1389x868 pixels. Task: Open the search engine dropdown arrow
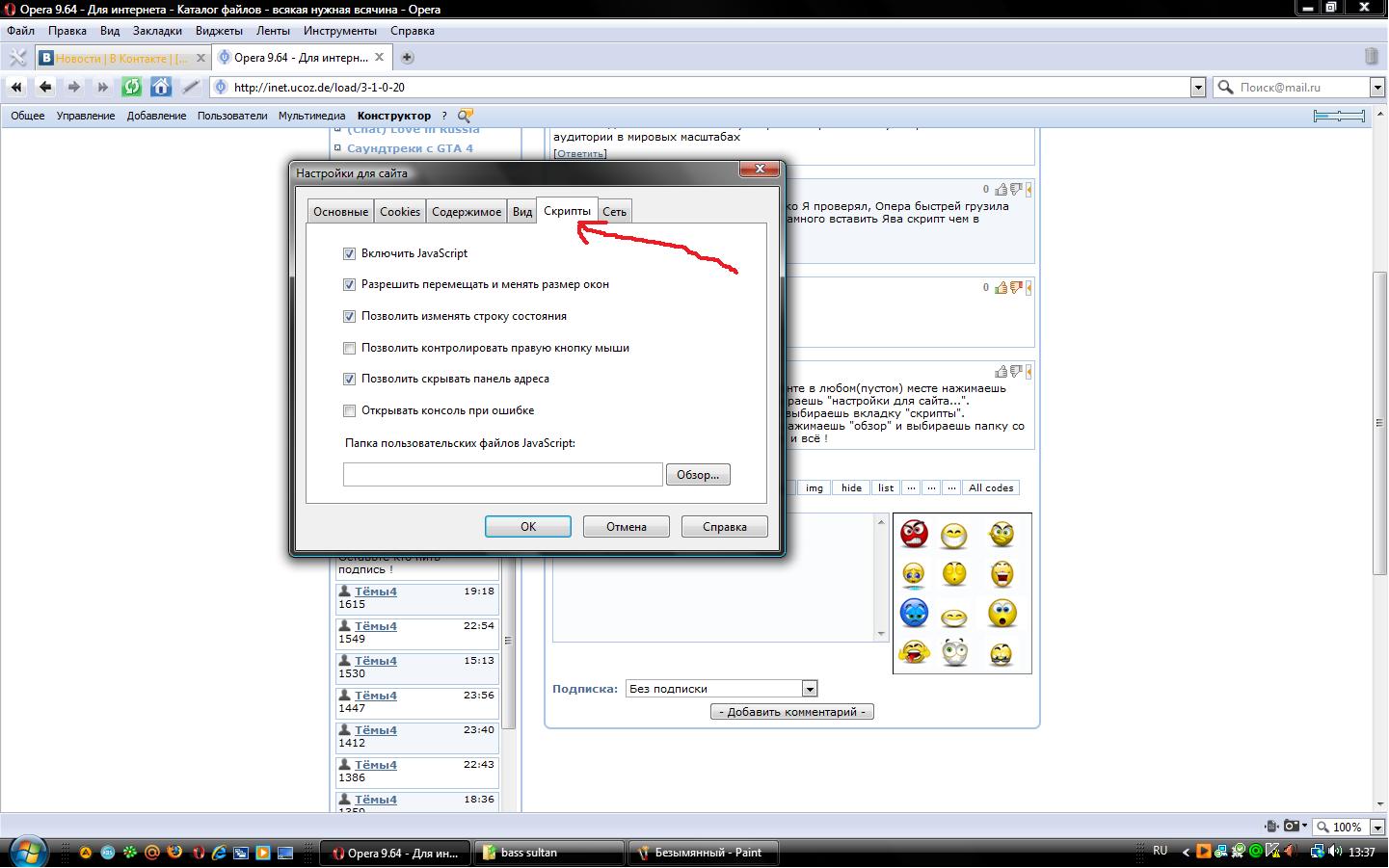pyautogui.click(x=1377, y=88)
